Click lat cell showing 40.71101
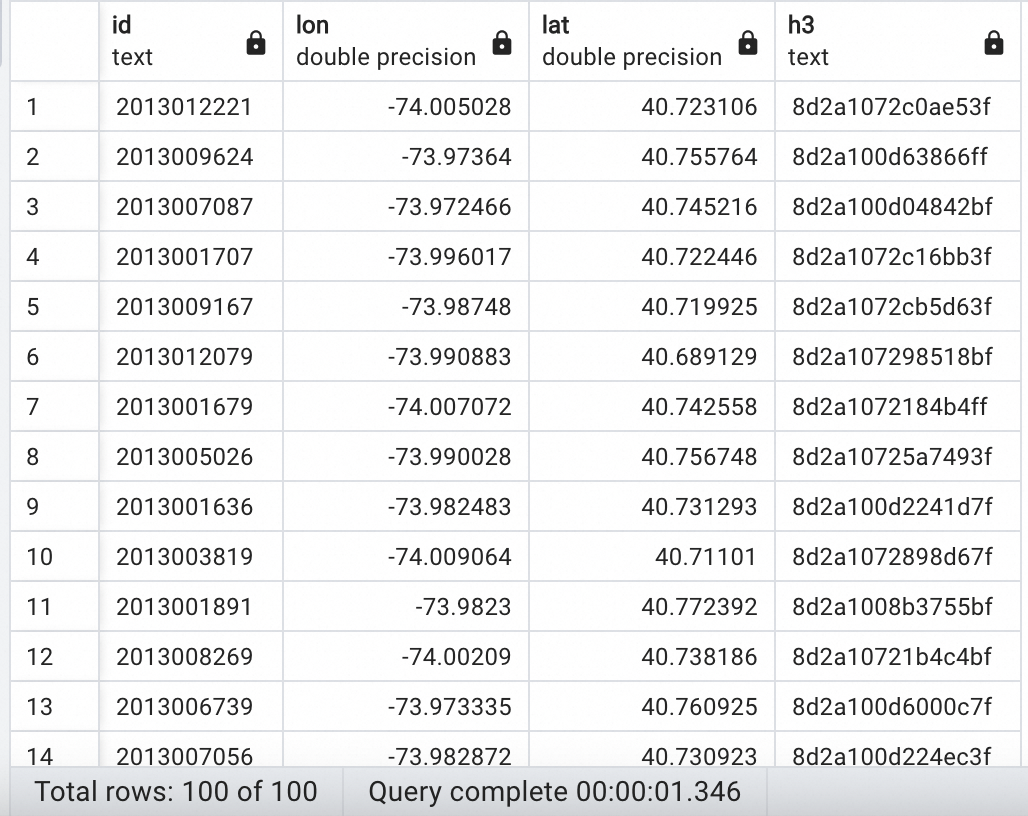The width and height of the screenshot is (1028, 816). [652, 556]
